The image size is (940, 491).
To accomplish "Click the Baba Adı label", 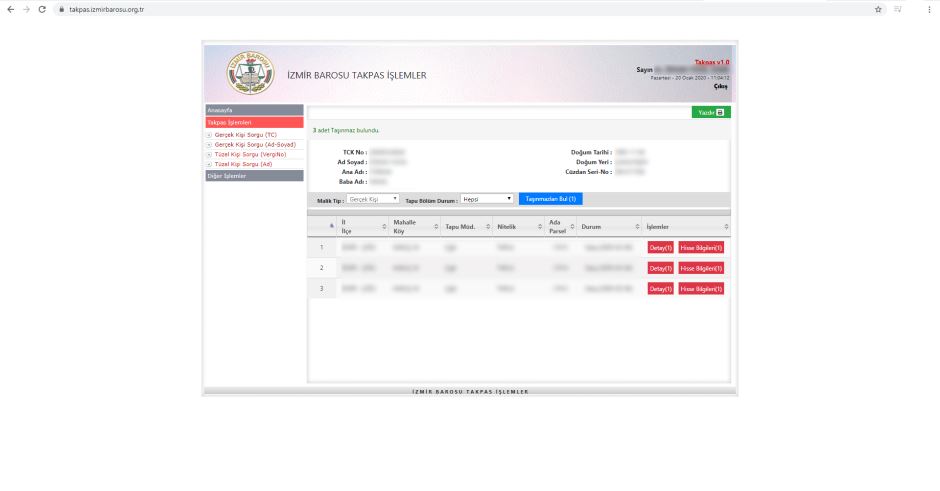I will coord(353,182).
